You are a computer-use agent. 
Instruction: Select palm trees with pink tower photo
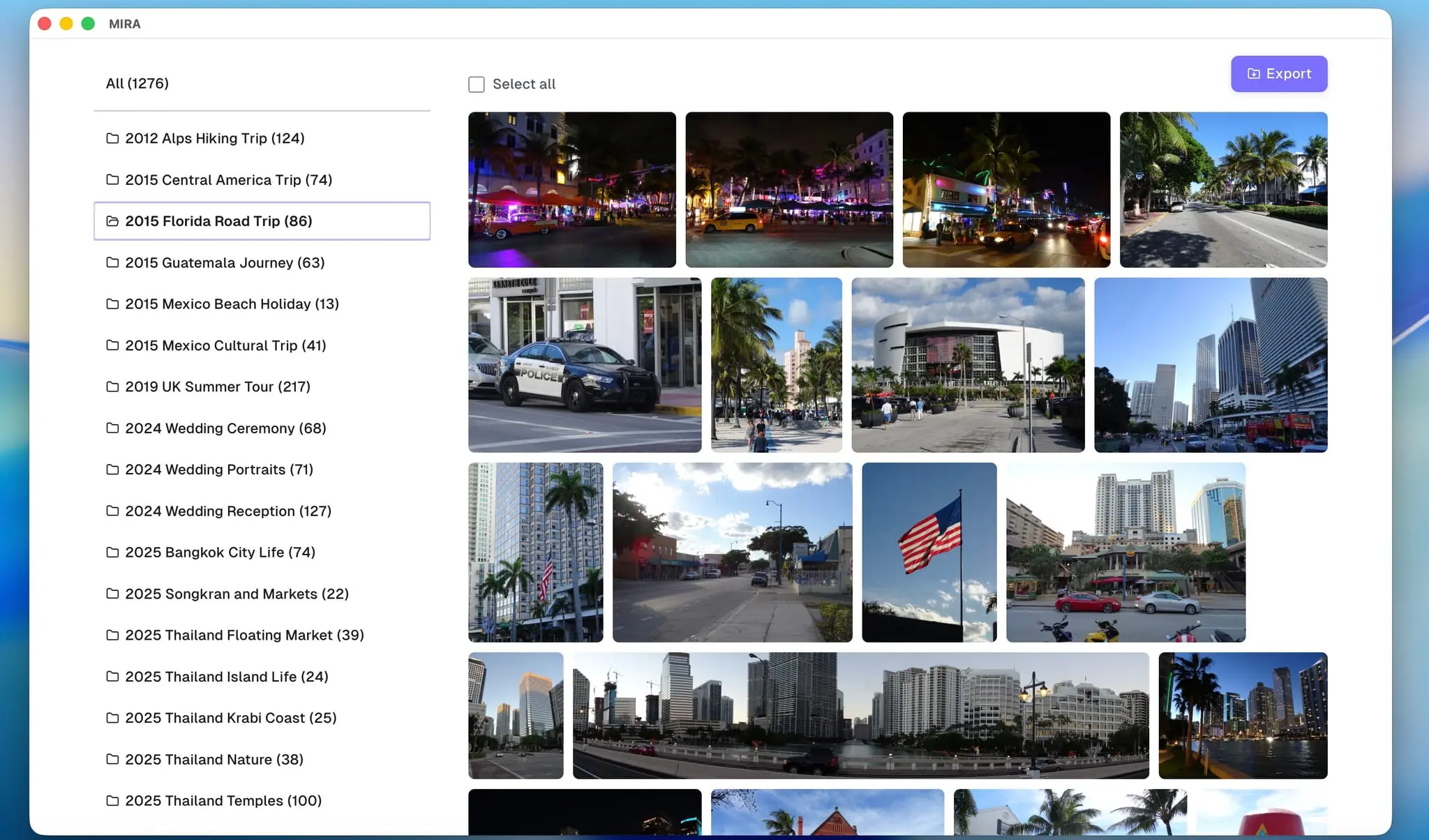click(777, 365)
